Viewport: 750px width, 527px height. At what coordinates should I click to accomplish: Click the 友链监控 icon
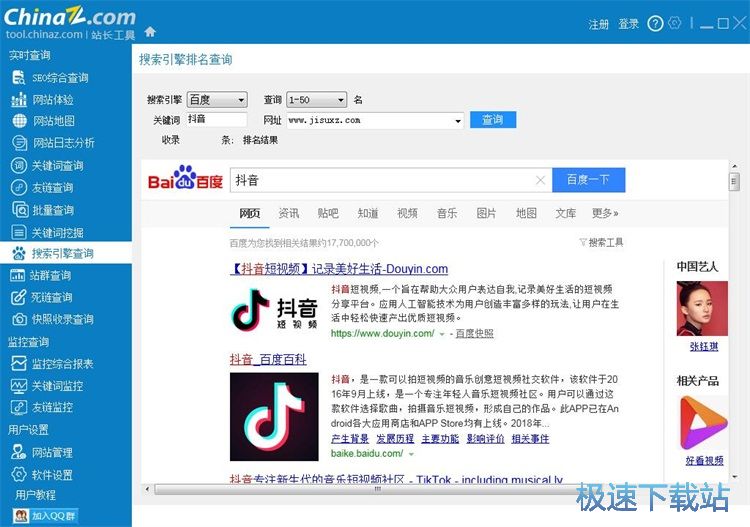[x=19, y=407]
